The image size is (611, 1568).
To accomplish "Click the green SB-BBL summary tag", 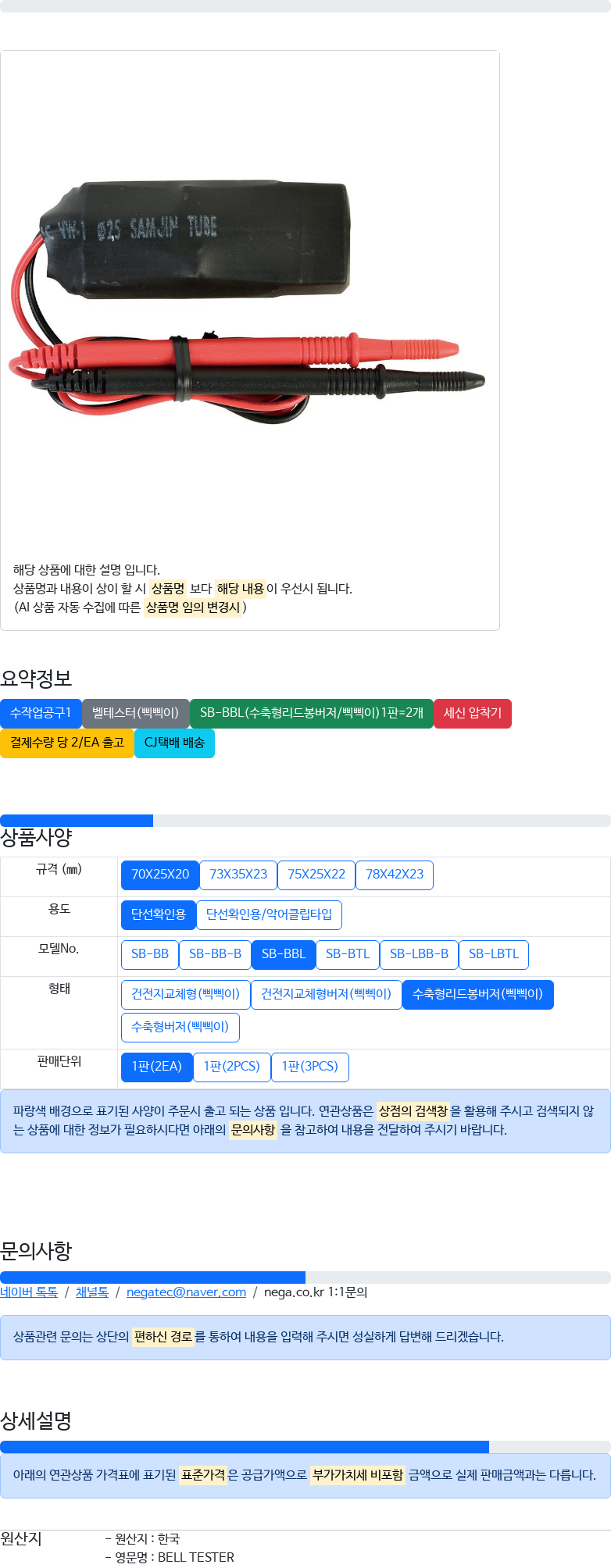I will pos(312,713).
